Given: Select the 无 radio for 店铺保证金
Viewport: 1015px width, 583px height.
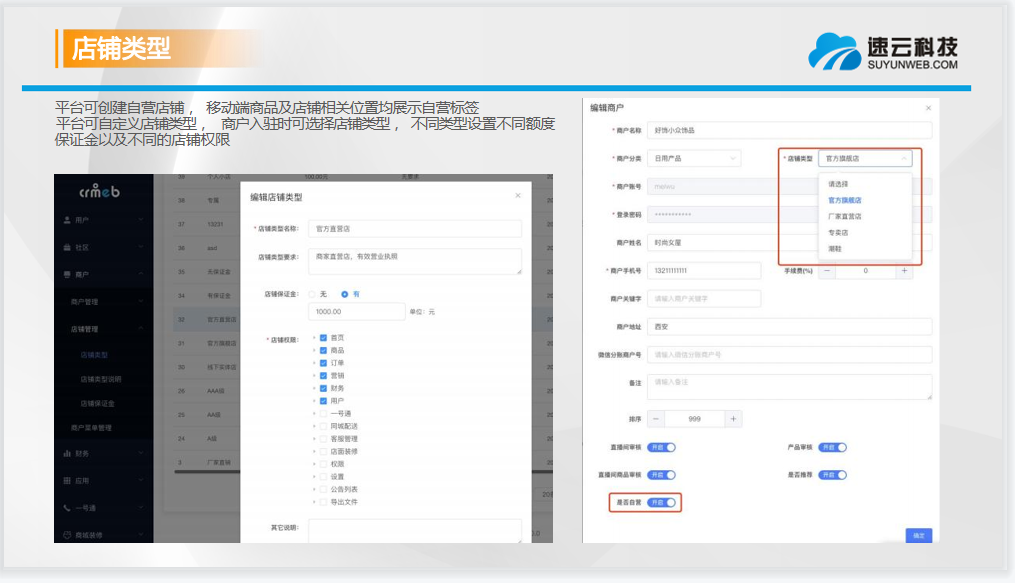Looking at the screenshot, I should click(x=312, y=294).
